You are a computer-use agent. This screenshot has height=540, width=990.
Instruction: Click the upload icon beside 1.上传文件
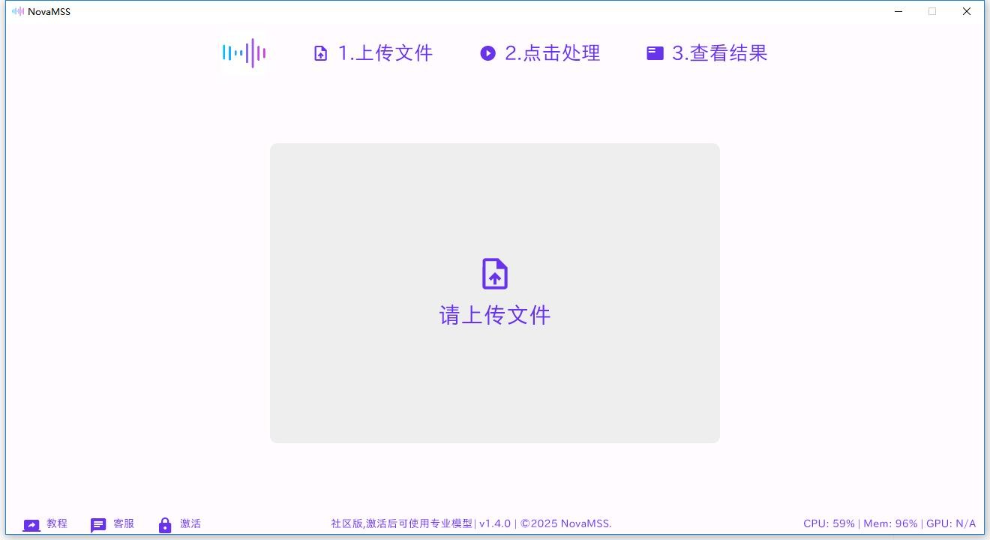pyautogui.click(x=321, y=54)
